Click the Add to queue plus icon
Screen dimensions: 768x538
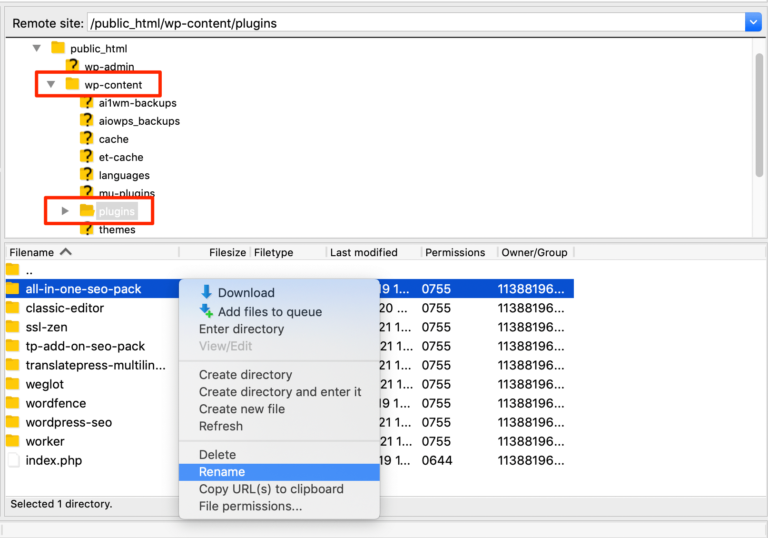[206, 311]
